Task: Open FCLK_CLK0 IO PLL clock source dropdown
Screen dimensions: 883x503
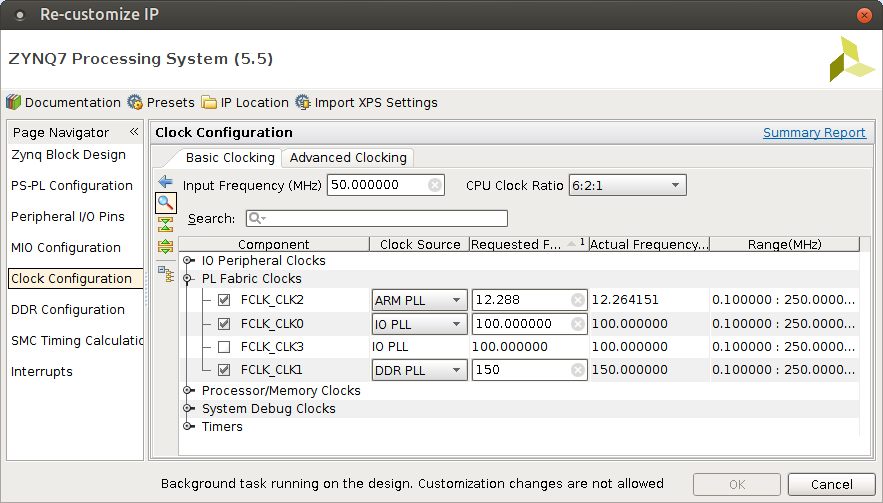Action: pyautogui.click(x=419, y=324)
